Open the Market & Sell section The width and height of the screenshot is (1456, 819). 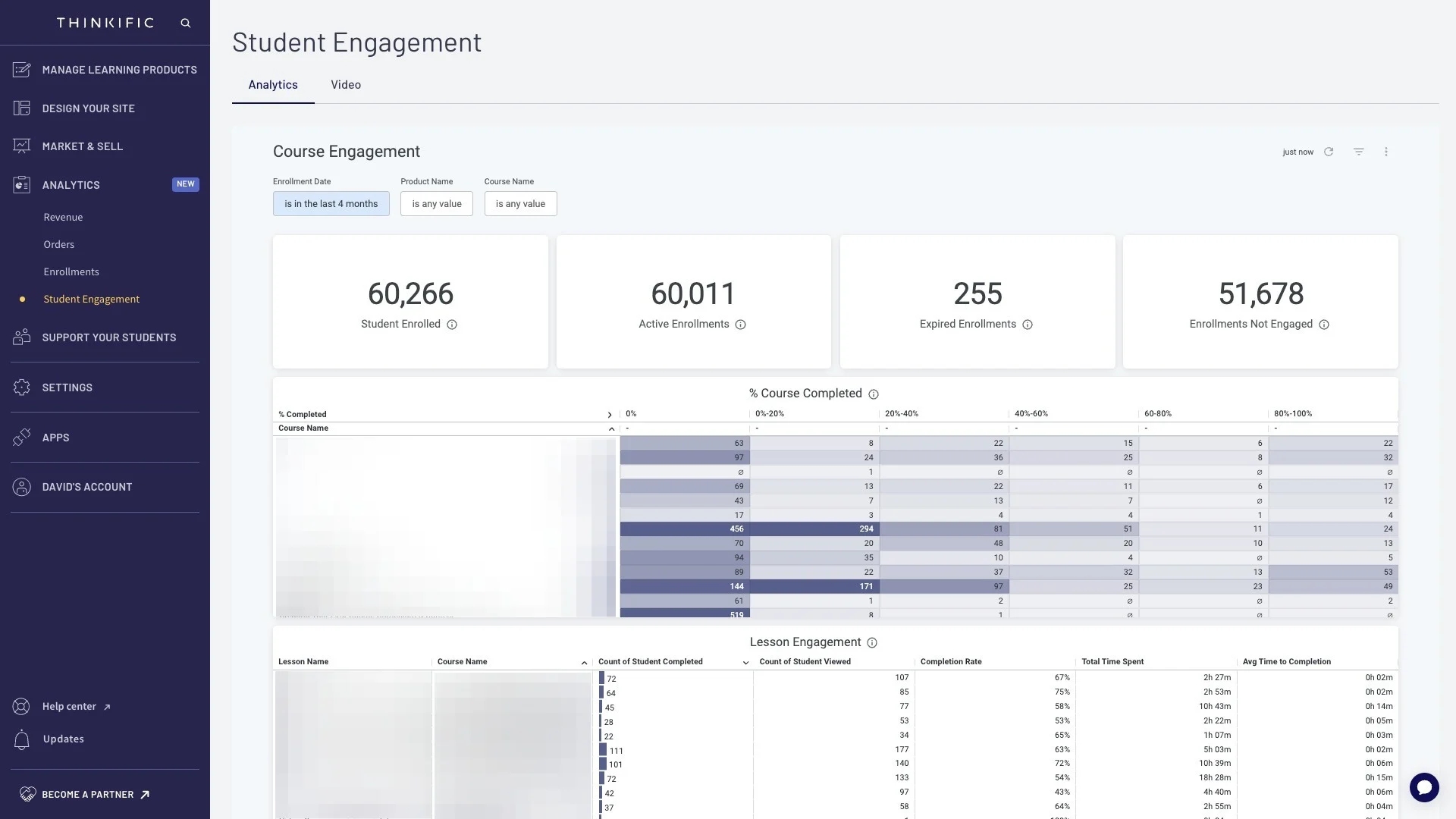22,146
